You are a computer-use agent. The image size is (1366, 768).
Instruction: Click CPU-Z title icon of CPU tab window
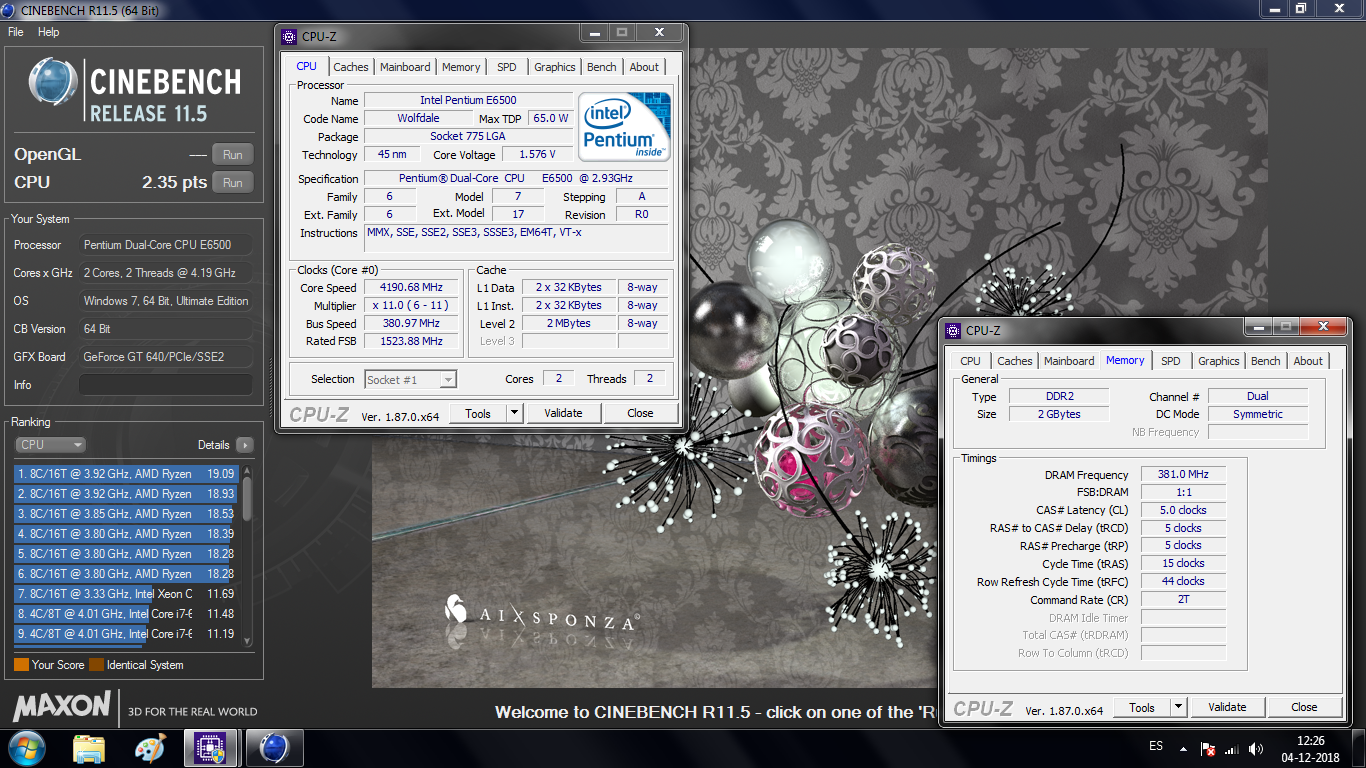click(290, 36)
